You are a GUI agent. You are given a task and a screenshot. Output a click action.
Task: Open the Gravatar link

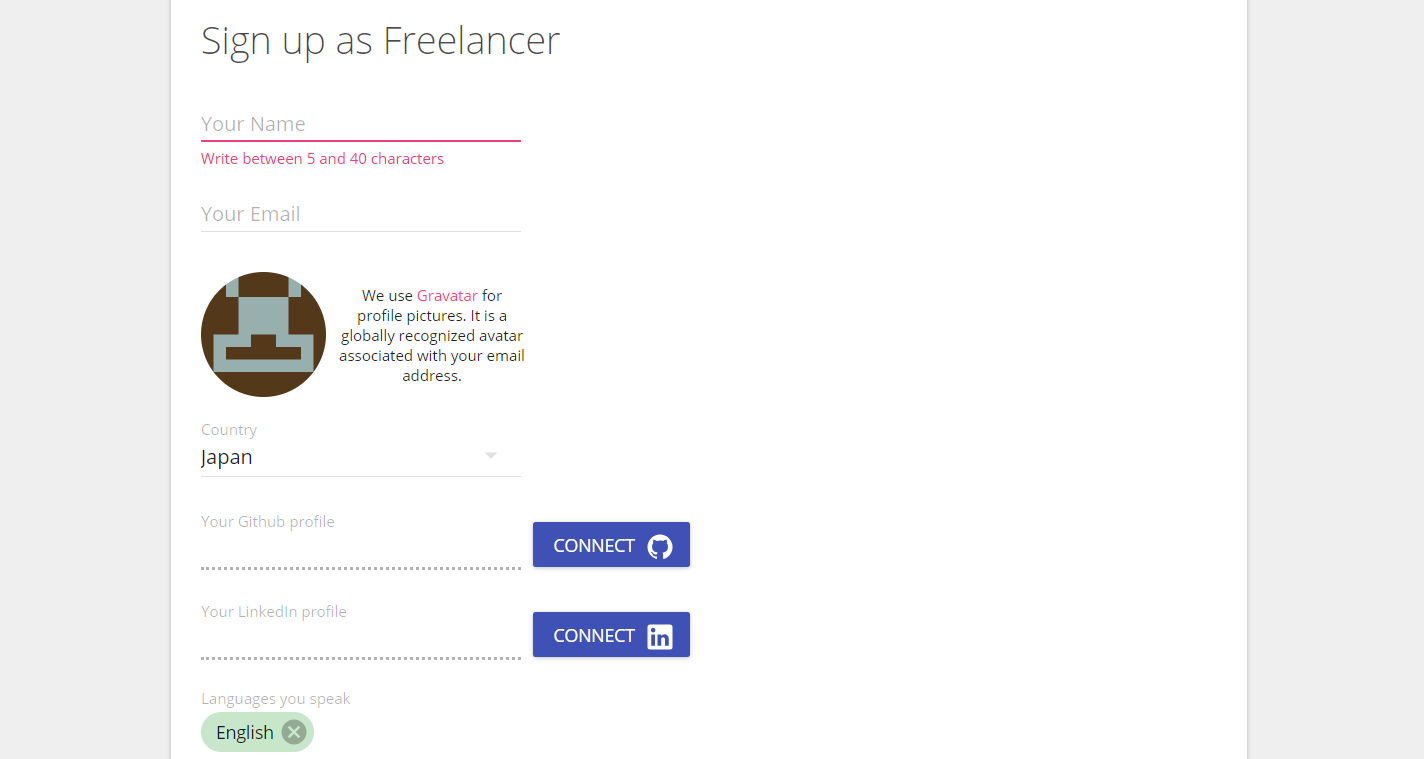click(x=447, y=296)
